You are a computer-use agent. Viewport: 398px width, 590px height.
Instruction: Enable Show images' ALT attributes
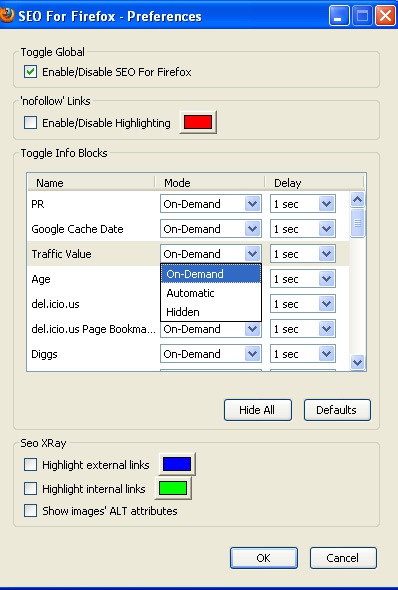[x=30, y=511]
